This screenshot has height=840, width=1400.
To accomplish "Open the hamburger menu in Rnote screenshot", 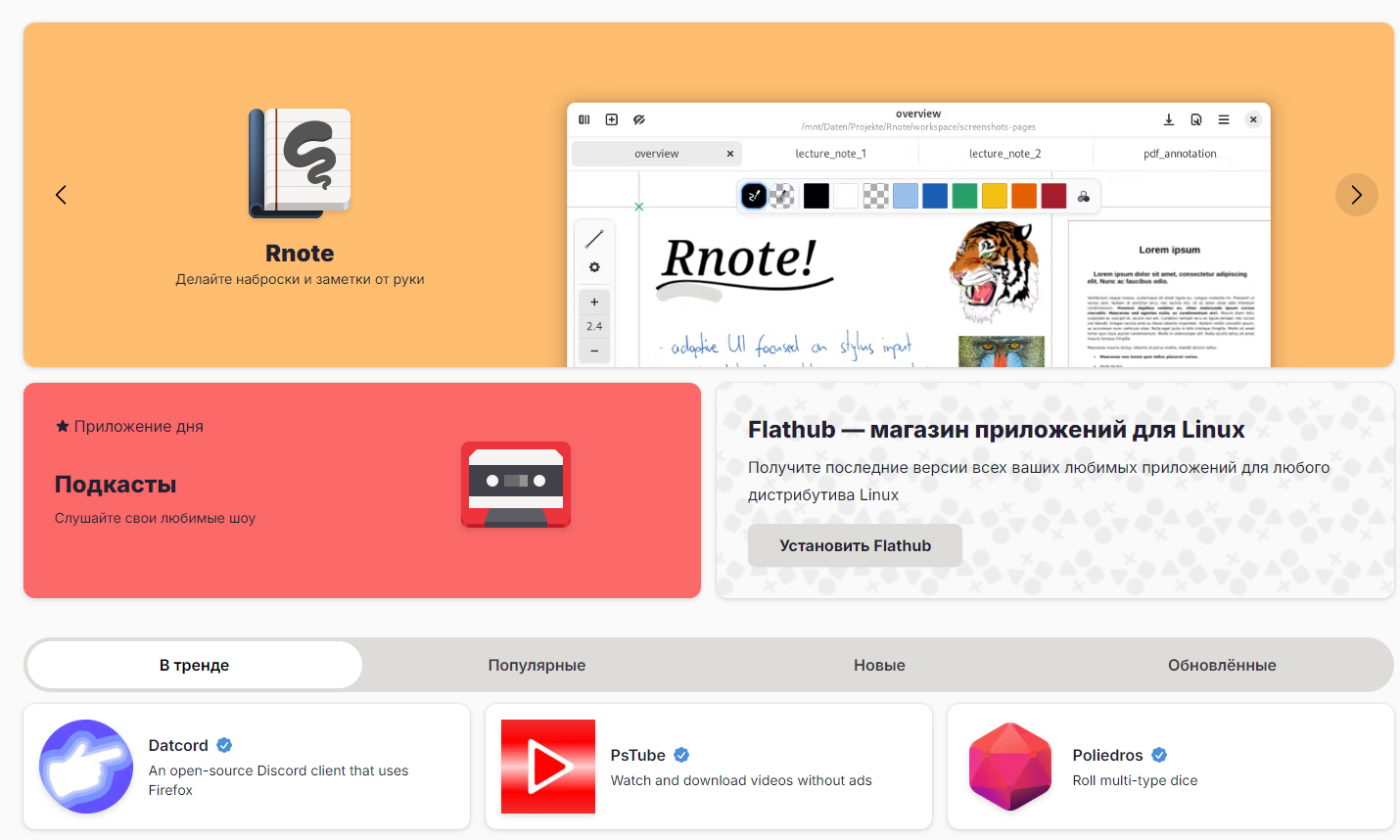I will 1224,119.
